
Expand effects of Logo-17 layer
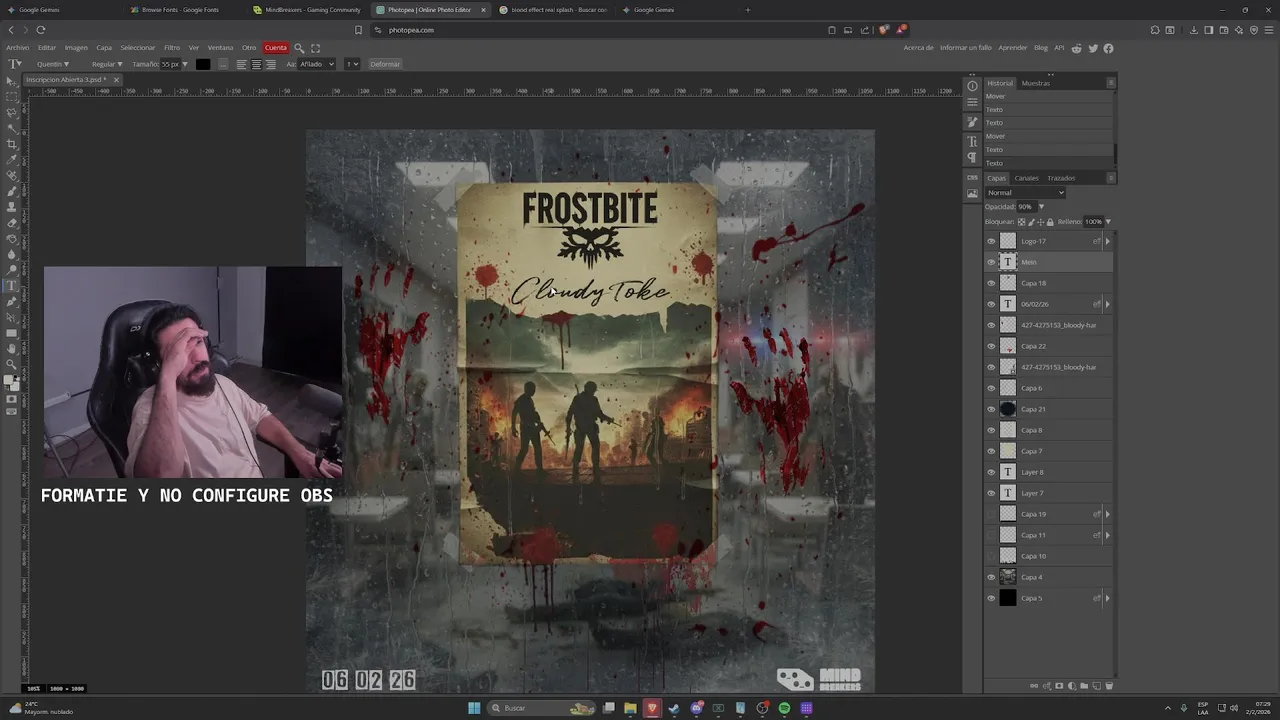click(1107, 241)
